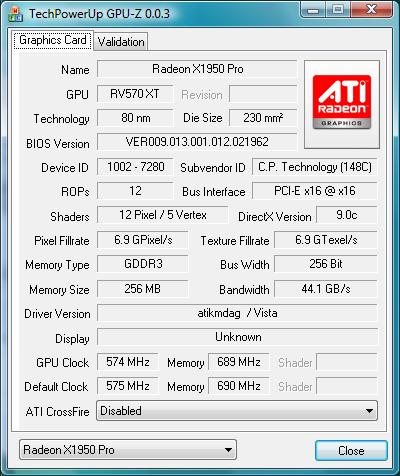Select the Graphics Card tab
Screen dimensions: 400x476
click(x=53, y=40)
